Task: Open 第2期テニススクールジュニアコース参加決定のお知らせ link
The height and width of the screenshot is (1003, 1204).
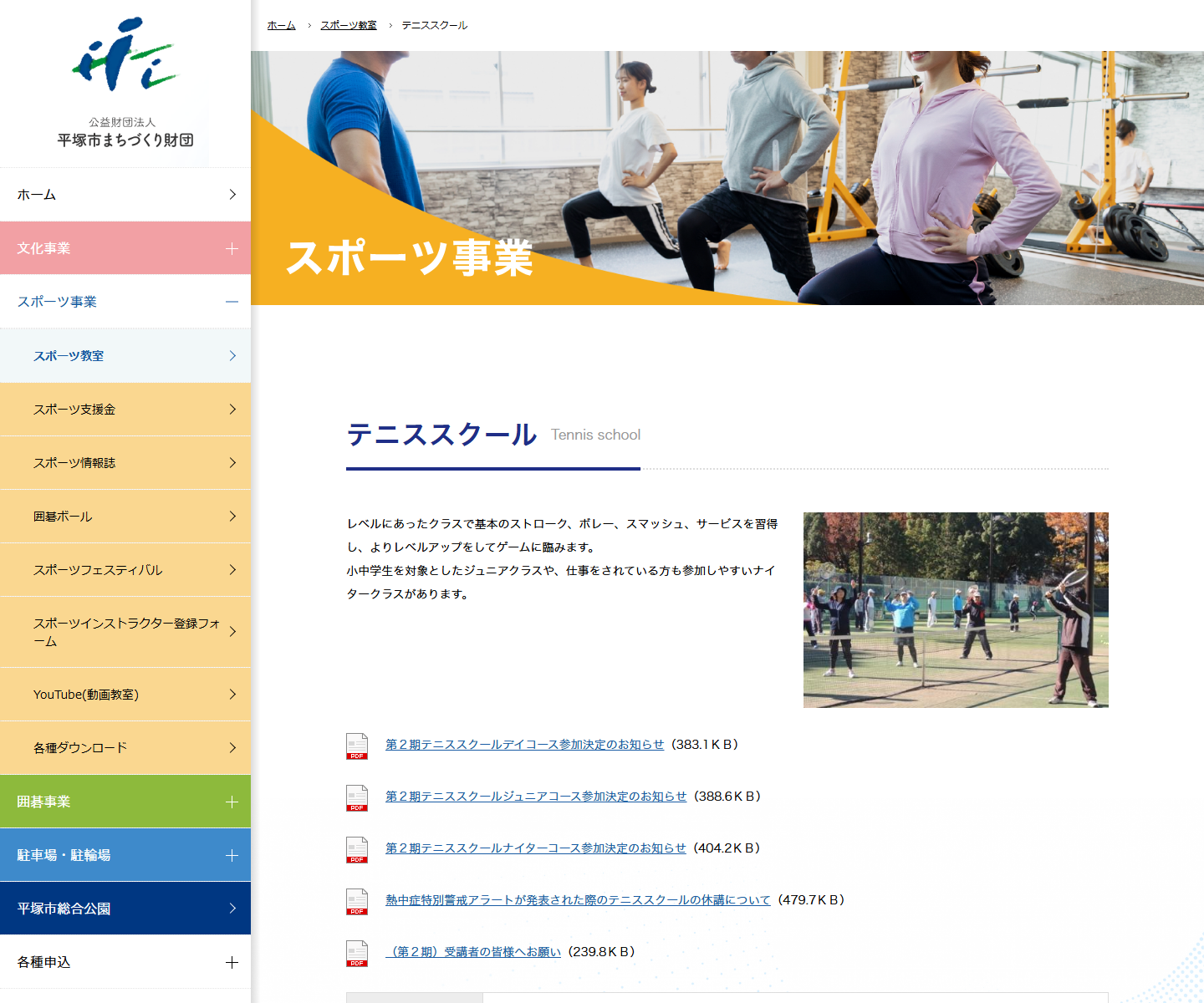Action: 535,796
